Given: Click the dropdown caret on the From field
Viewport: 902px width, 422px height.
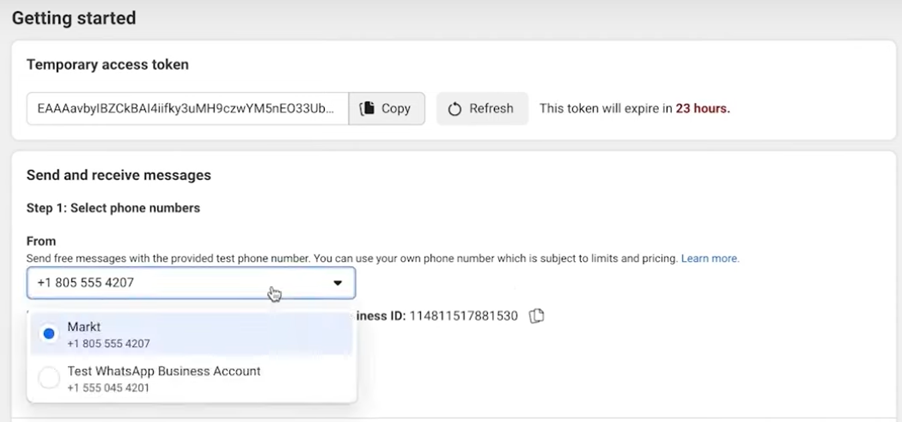Looking at the screenshot, I should pos(338,283).
